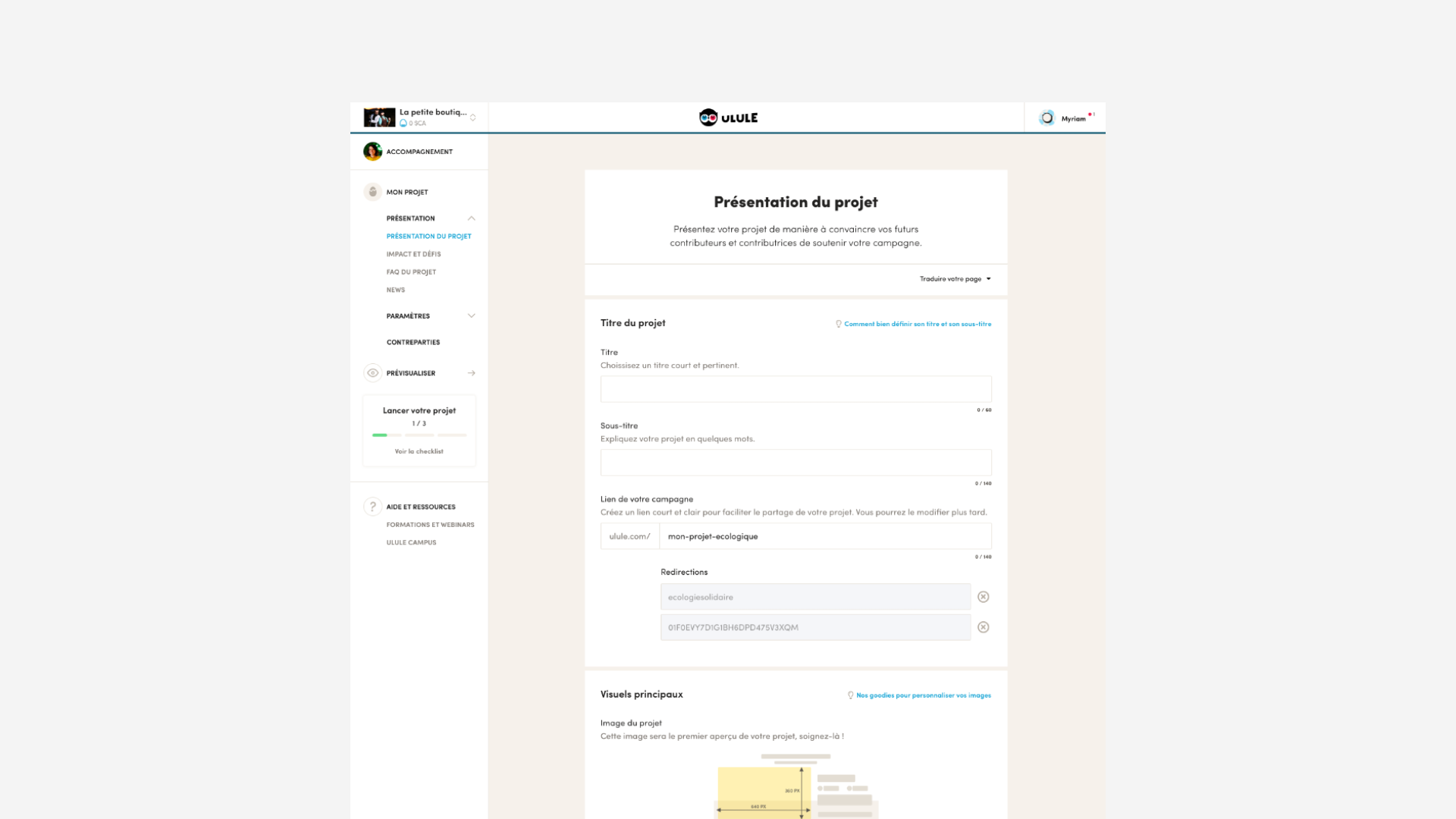This screenshot has width=1456, height=819.
Task: Click the Mon Projet round icon
Action: pyautogui.click(x=372, y=192)
